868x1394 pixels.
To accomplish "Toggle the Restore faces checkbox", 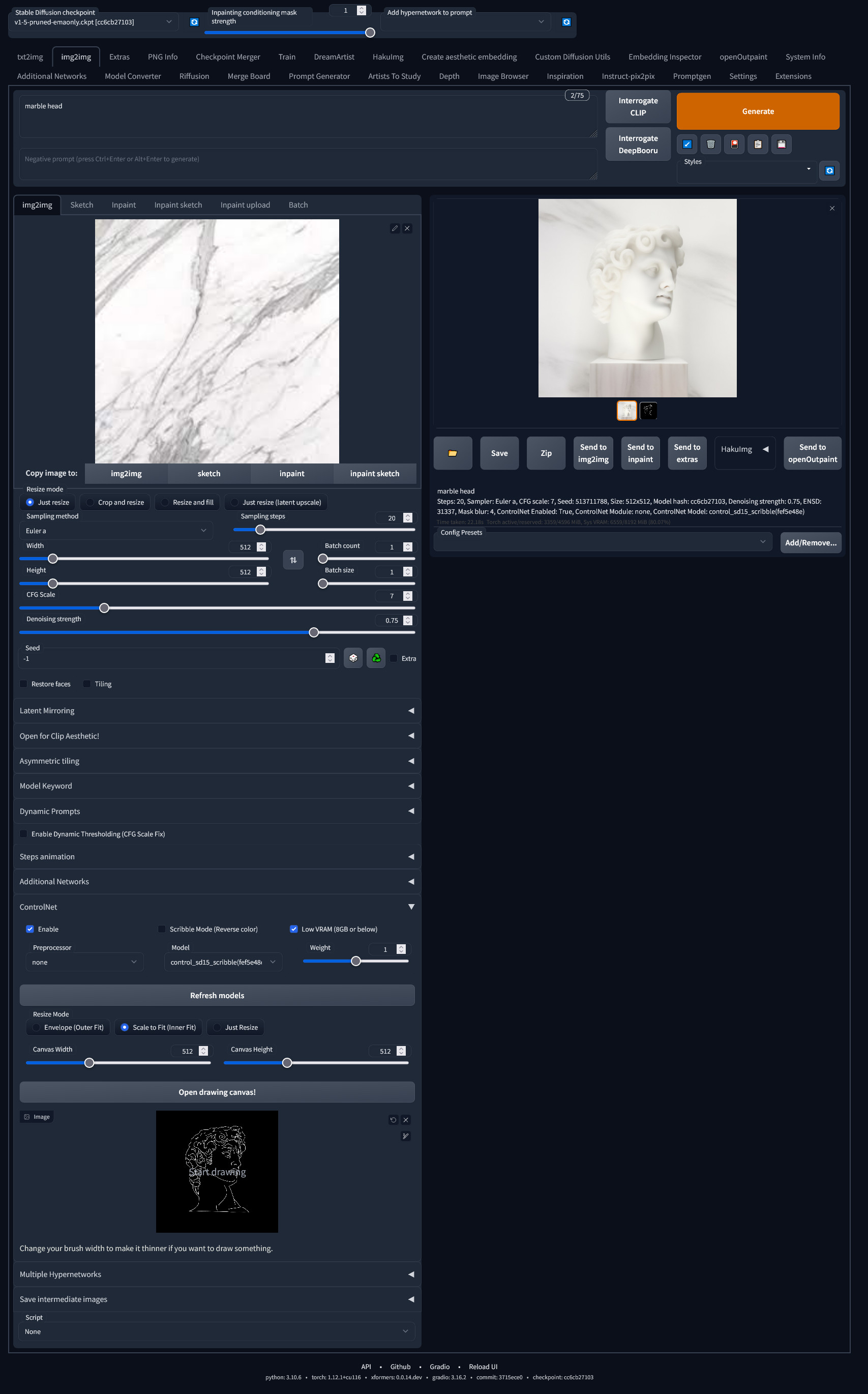I will [23, 683].
